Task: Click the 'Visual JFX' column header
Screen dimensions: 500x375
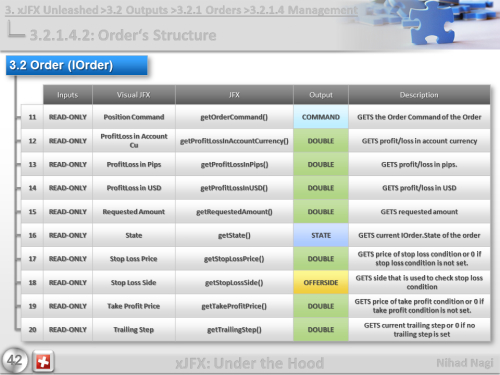Action: pyautogui.click(x=134, y=95)
